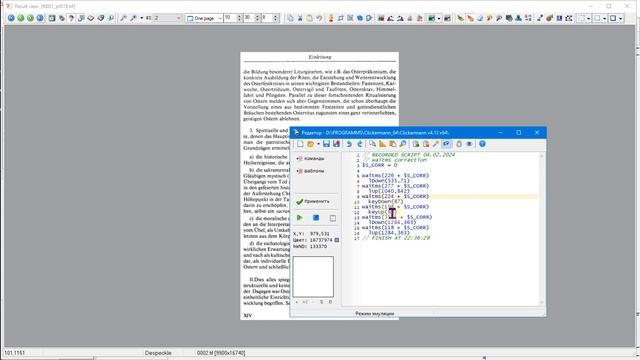Viewport: 640px width, 360px height.
Task: Click the white preview box under HWND
Action: 313,277
